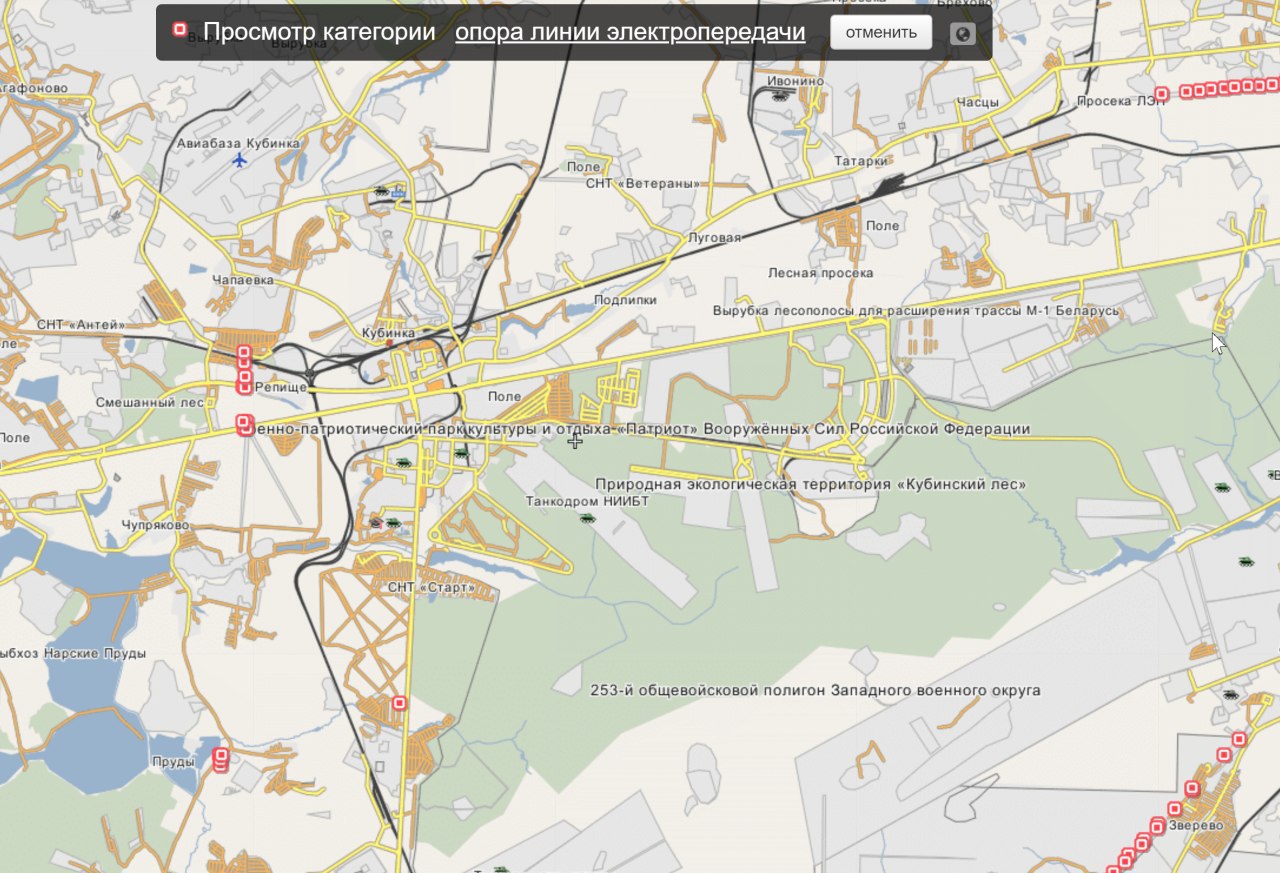Cancel category view with the 'отменить' button
The image size is (1280, 873).
point(881,32)
